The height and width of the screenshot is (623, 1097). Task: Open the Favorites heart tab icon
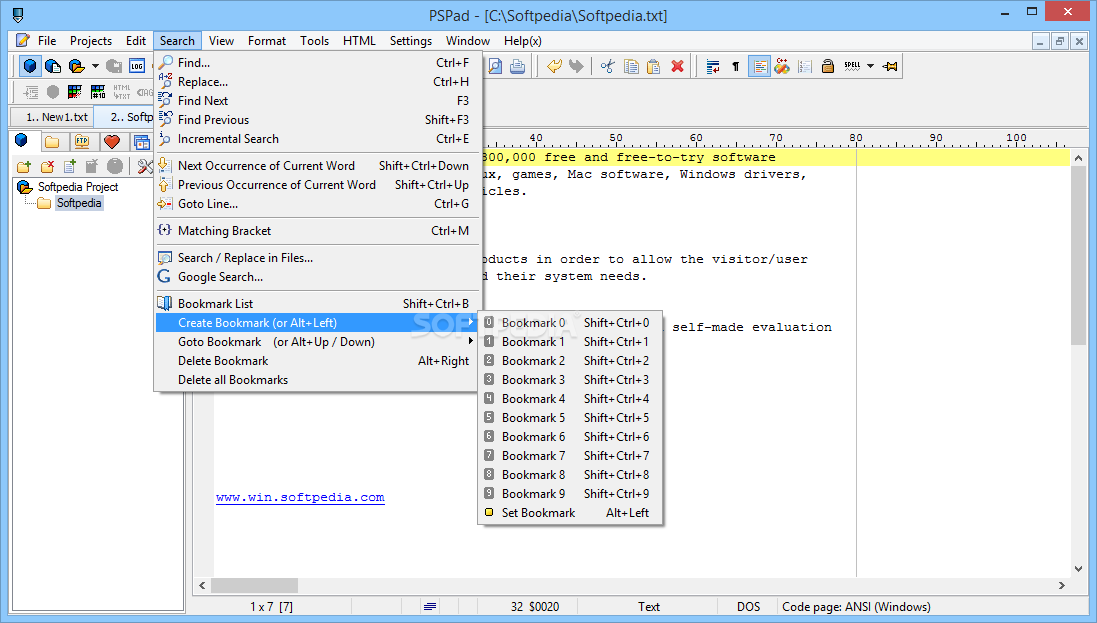(111, 141)
